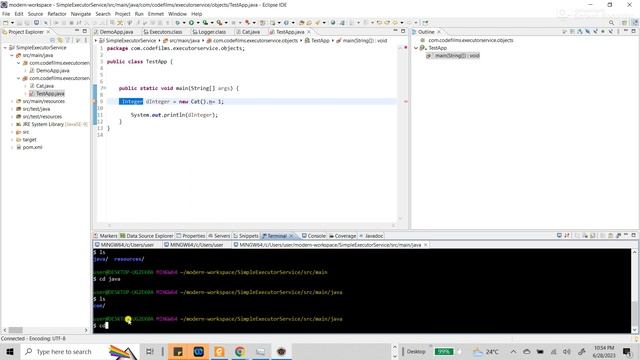
Task: Maximize the Outline panel
Action: pos(633,31)
